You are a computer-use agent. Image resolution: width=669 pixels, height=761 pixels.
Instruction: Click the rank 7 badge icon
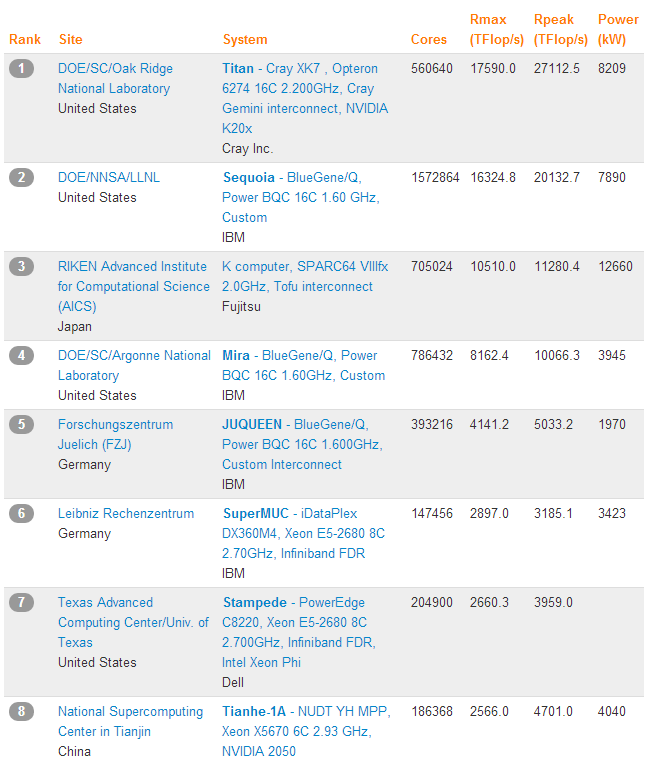22,602
